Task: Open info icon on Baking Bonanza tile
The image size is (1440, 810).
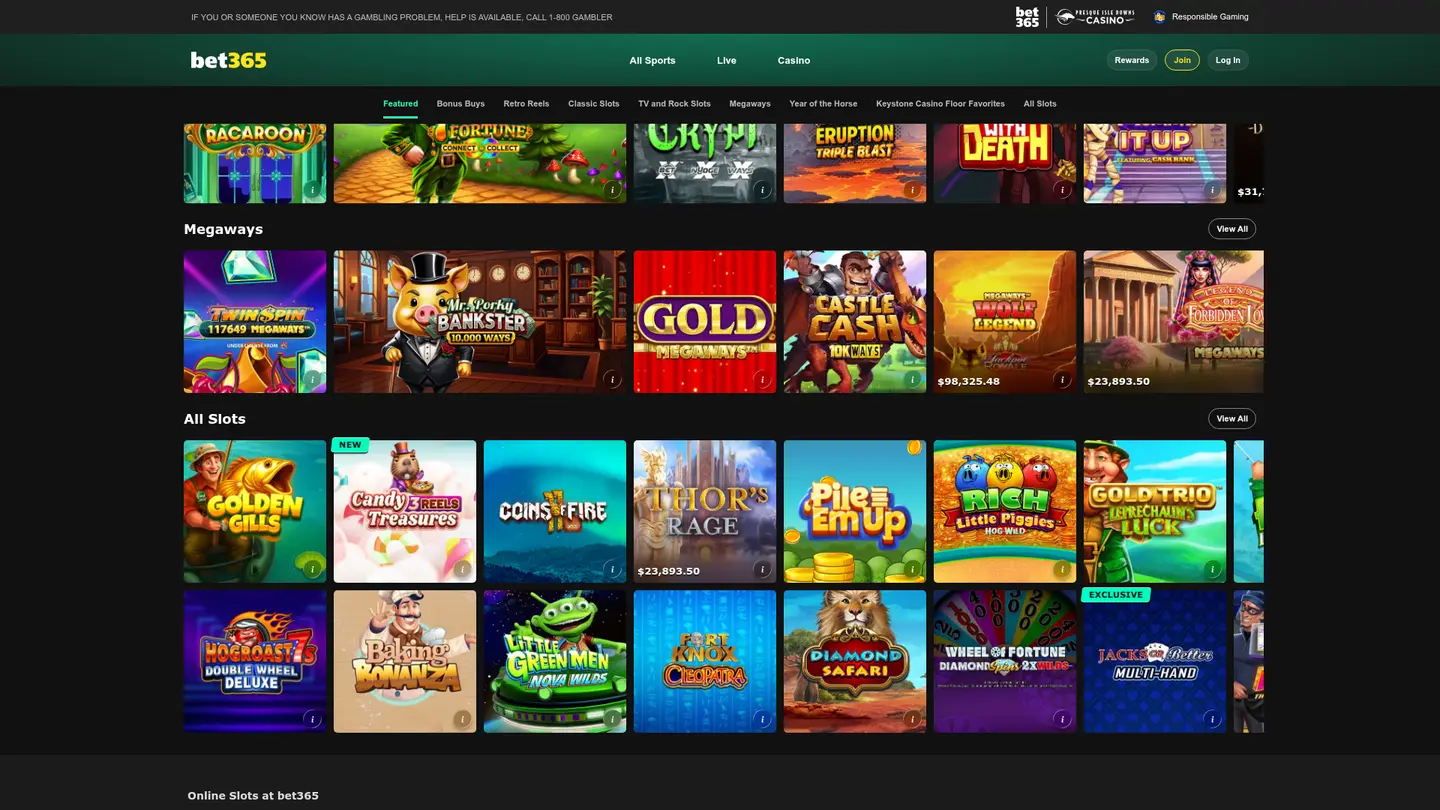Action: click(462, 719)
